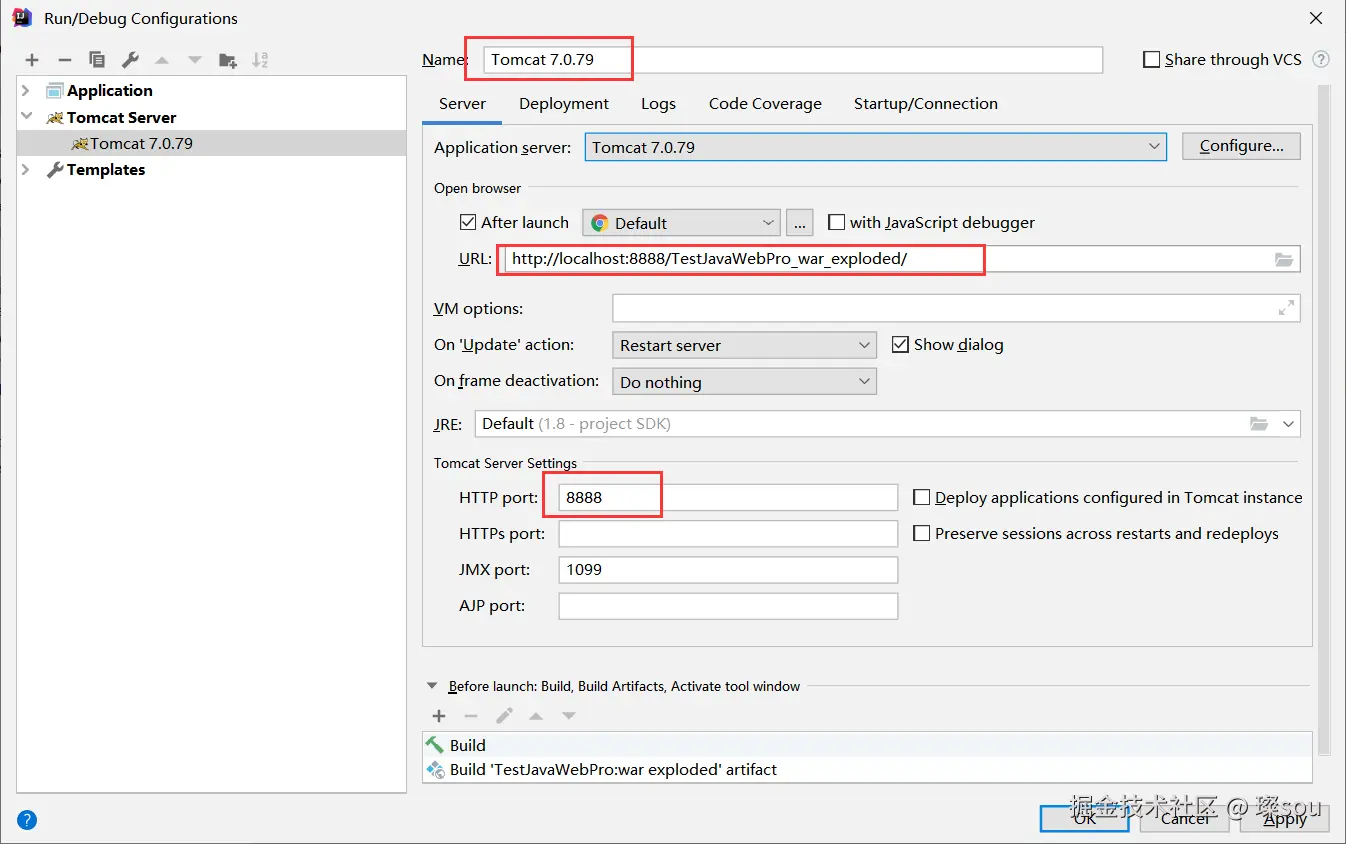Viewport: 1346px width, 844px height.
Task: Create new folder icon in left toolbar
Action: click(228, 60)
